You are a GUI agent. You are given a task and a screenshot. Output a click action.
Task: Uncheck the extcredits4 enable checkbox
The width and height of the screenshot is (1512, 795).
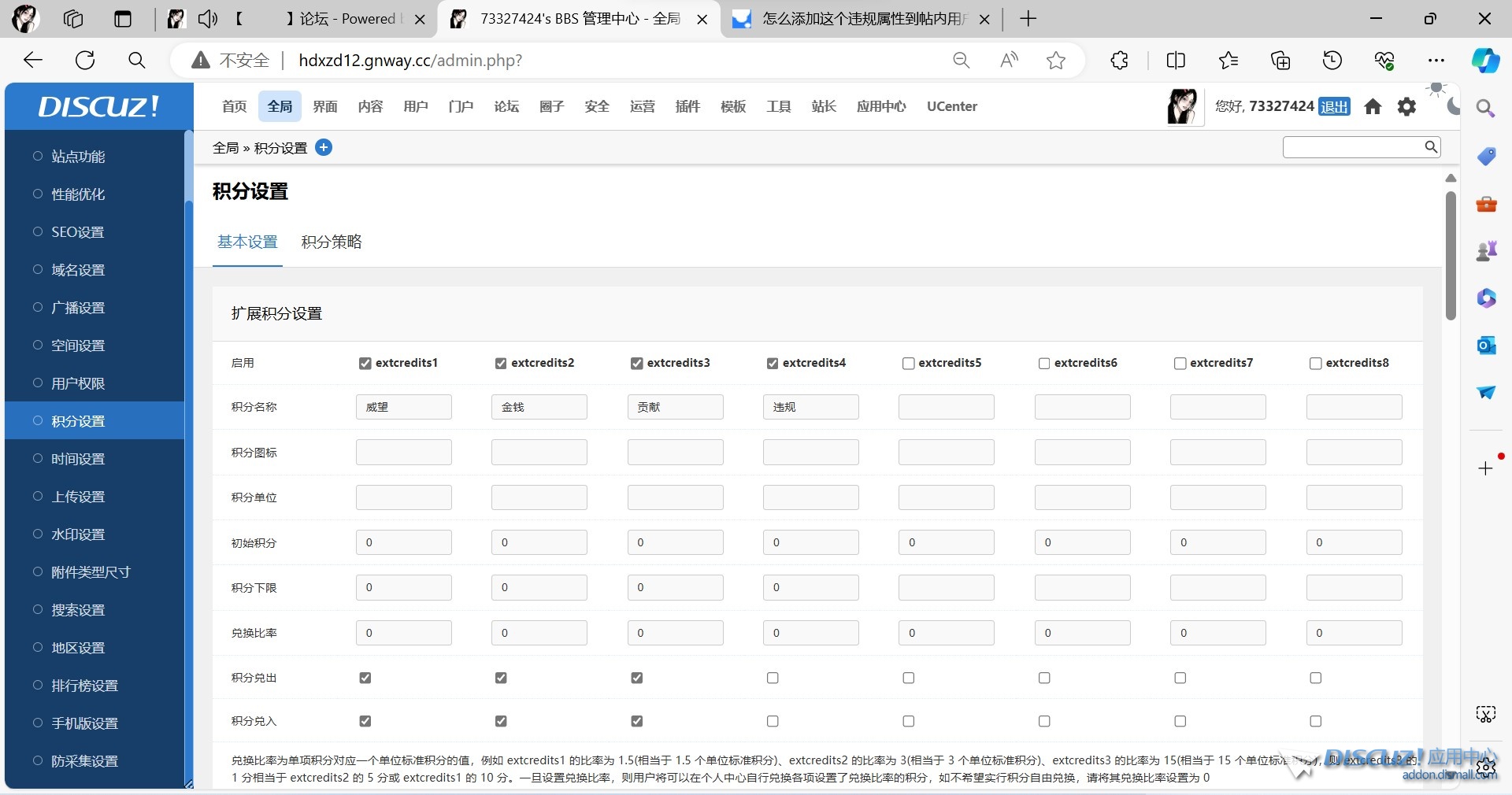773,364
